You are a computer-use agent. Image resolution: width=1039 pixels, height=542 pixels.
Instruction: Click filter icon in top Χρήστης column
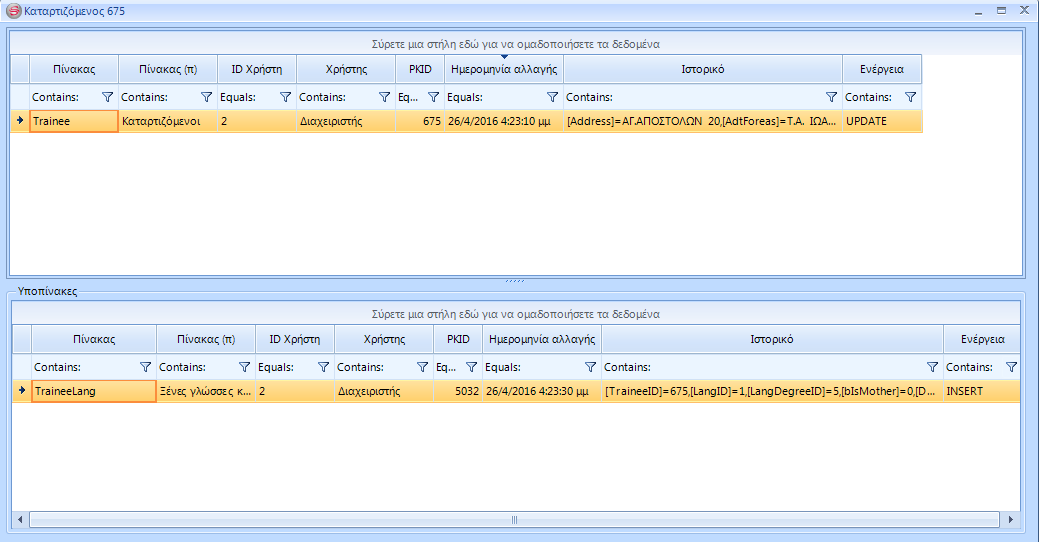(x=385, y=98)
